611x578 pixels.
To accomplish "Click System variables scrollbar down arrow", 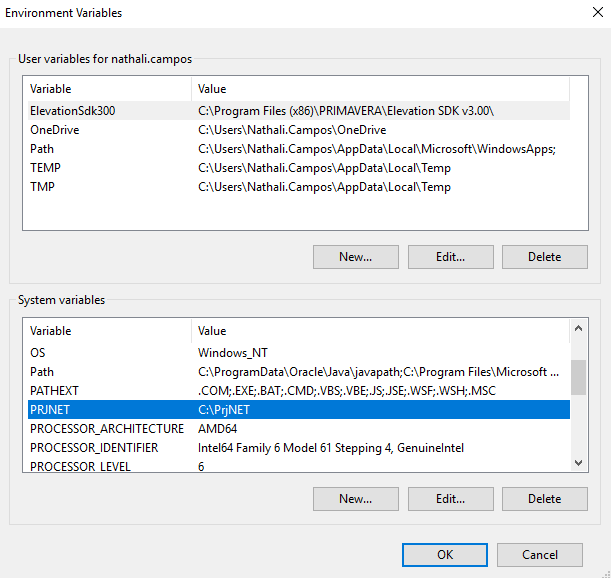I will coord(579,463).
